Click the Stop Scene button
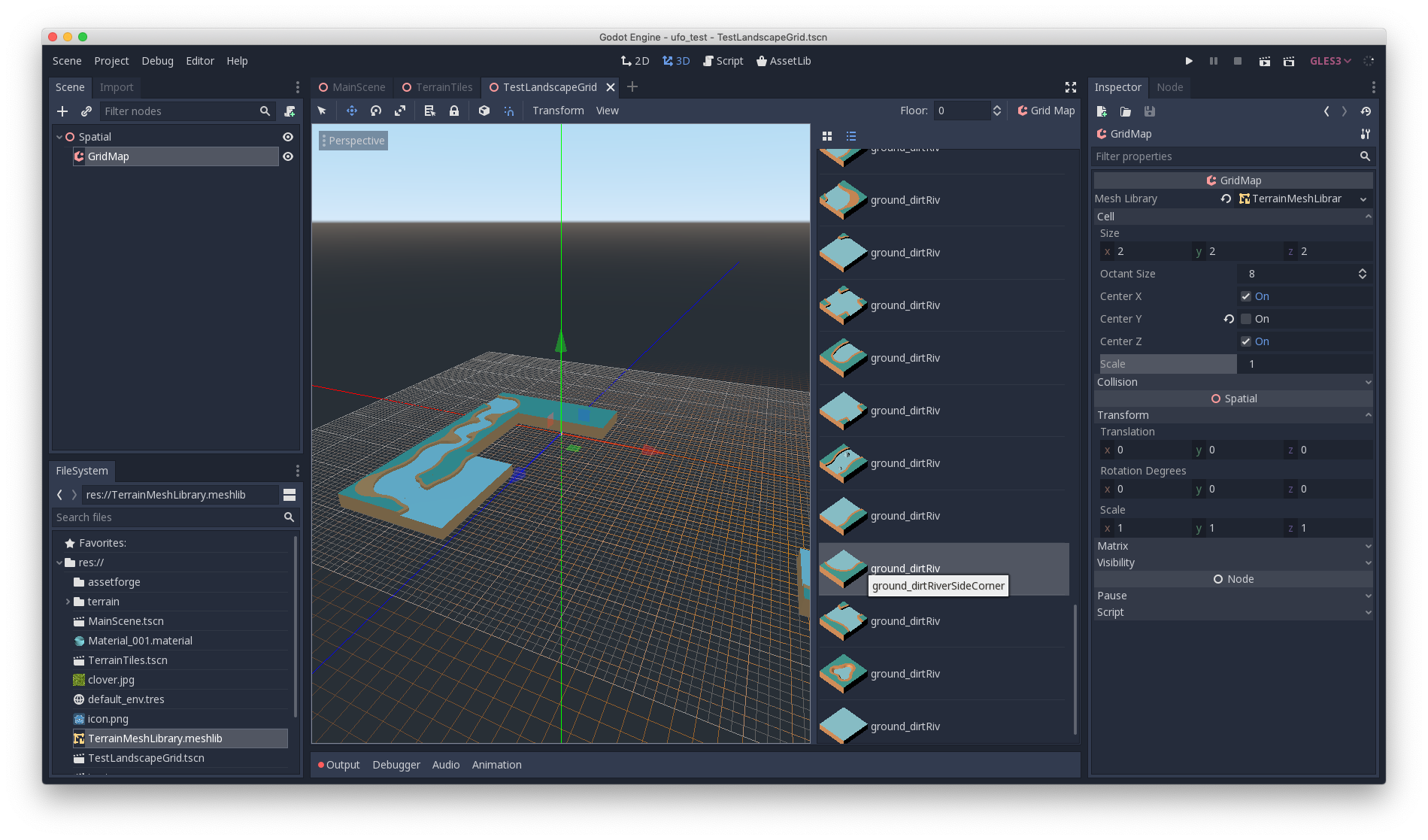The height and width of the screenshot is (840, 1428). pyautogui.click(x=1238, y=61)
